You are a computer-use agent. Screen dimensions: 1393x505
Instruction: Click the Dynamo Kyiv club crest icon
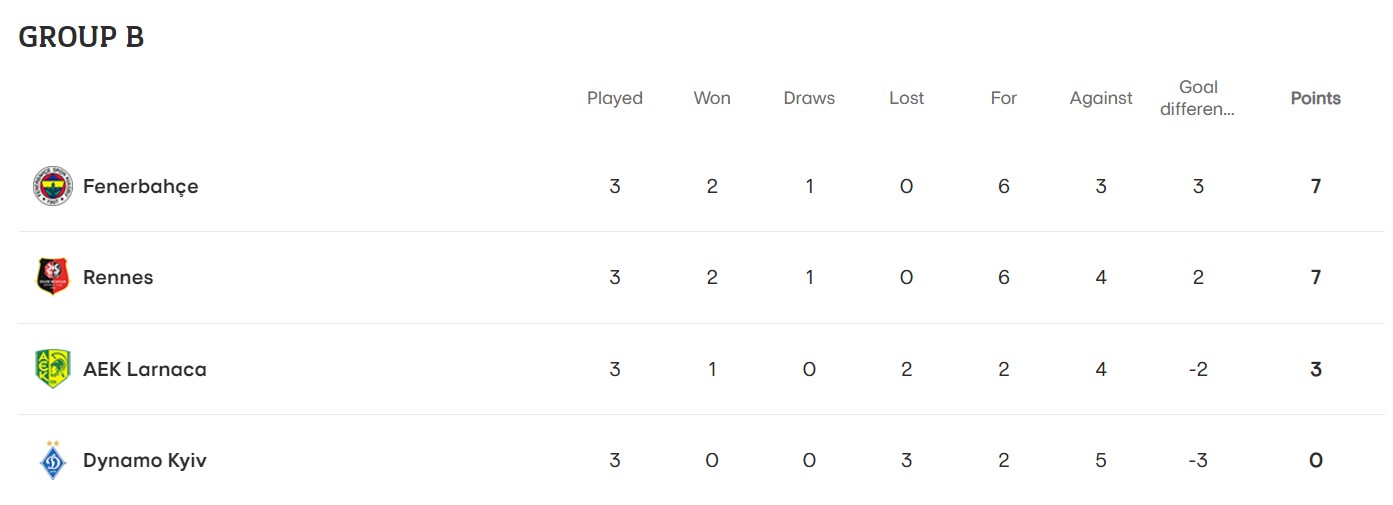coord(53,460)
